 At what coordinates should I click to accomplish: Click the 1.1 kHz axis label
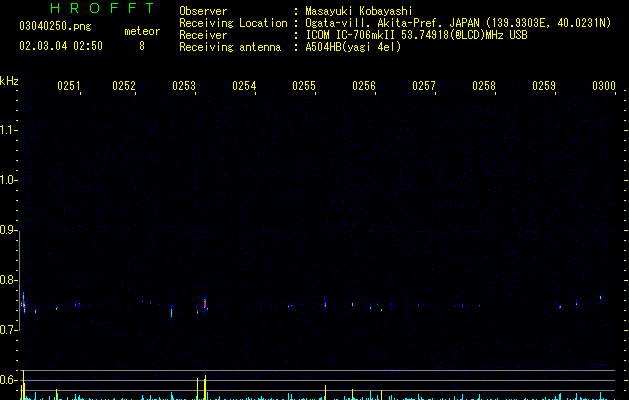pos(8,130)
